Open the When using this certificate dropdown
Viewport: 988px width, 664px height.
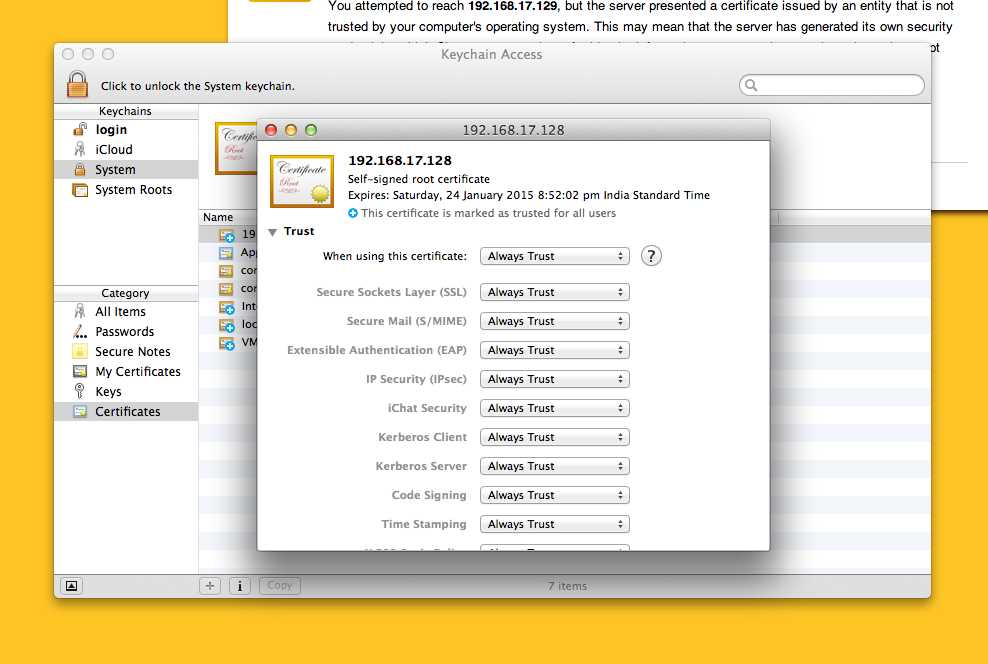(554, 256)
